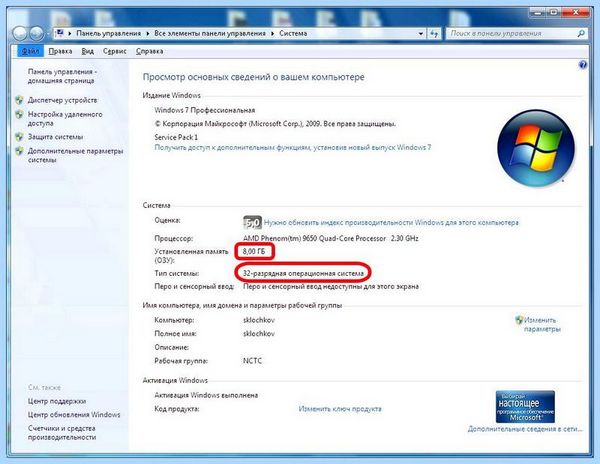Click link about new Windows 7 edition features

(x=293, y=147)
